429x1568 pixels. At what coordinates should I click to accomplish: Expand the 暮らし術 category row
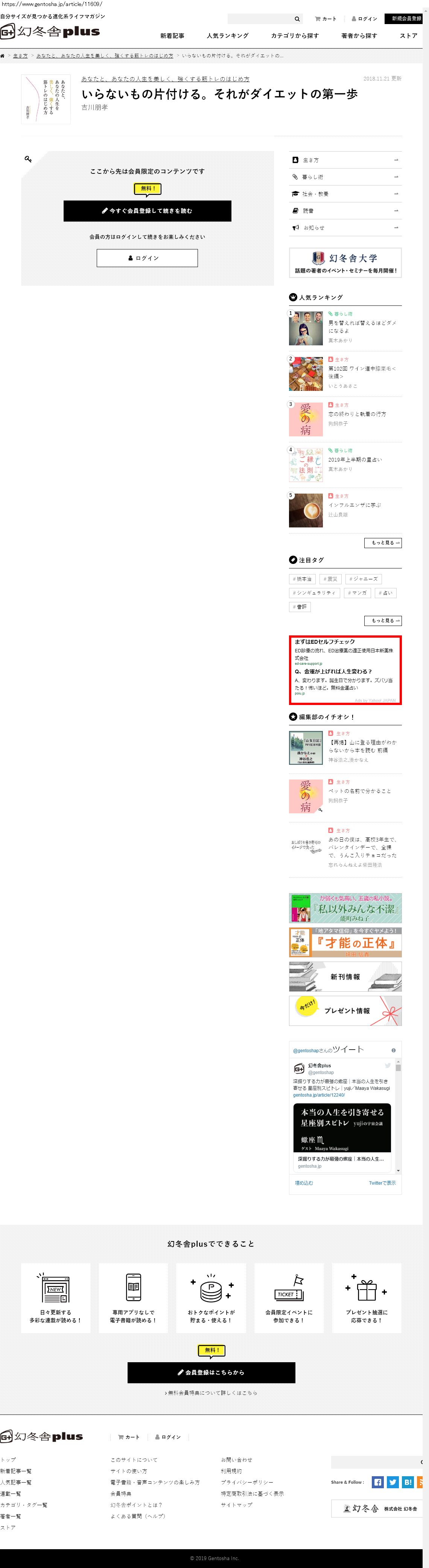(345, 177)
